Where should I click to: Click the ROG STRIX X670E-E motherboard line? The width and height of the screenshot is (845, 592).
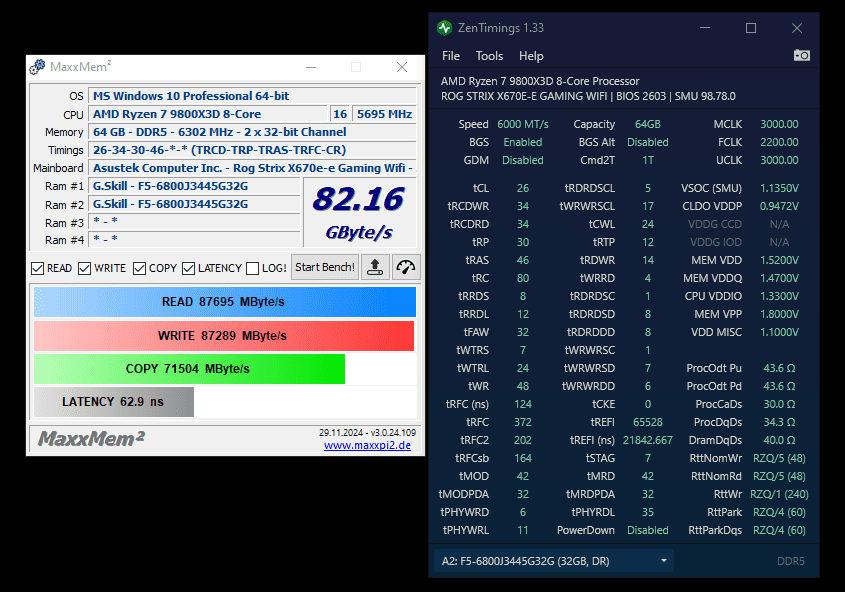pyautogui.click(x=588, y=96)
